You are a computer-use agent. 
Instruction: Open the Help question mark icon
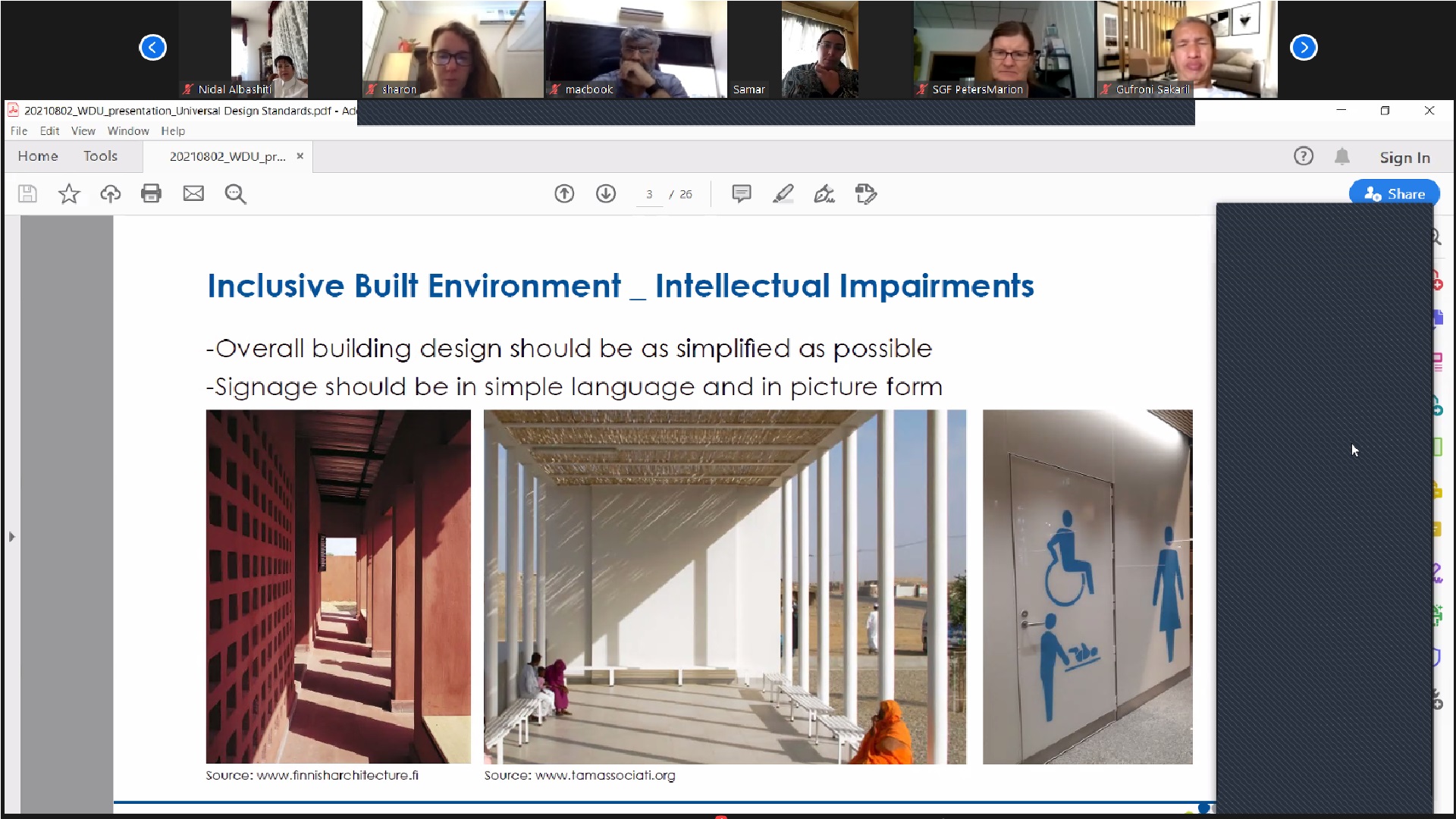tap(1304, 156)
